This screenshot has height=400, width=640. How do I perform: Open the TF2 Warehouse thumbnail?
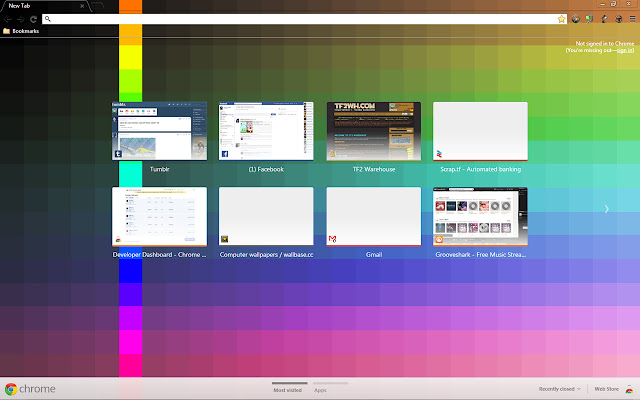(x=373, y=131)
